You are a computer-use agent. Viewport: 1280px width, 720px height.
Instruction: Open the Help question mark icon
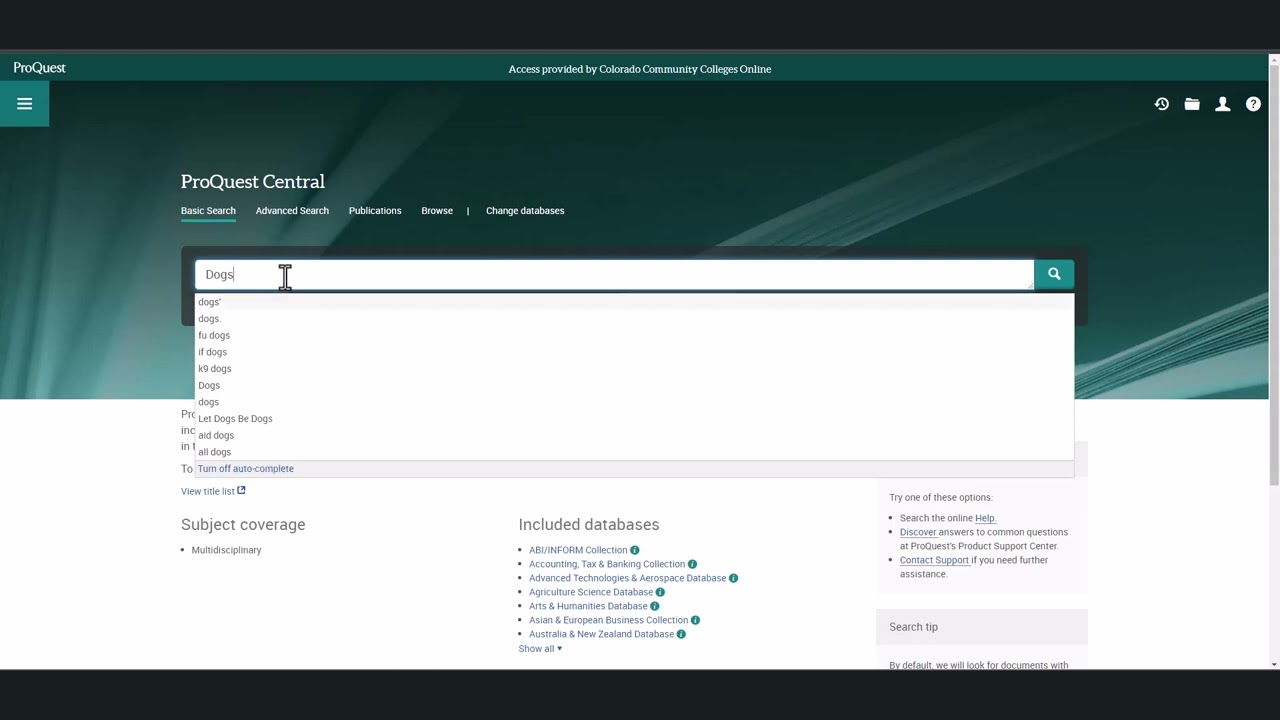(1253, 104)
